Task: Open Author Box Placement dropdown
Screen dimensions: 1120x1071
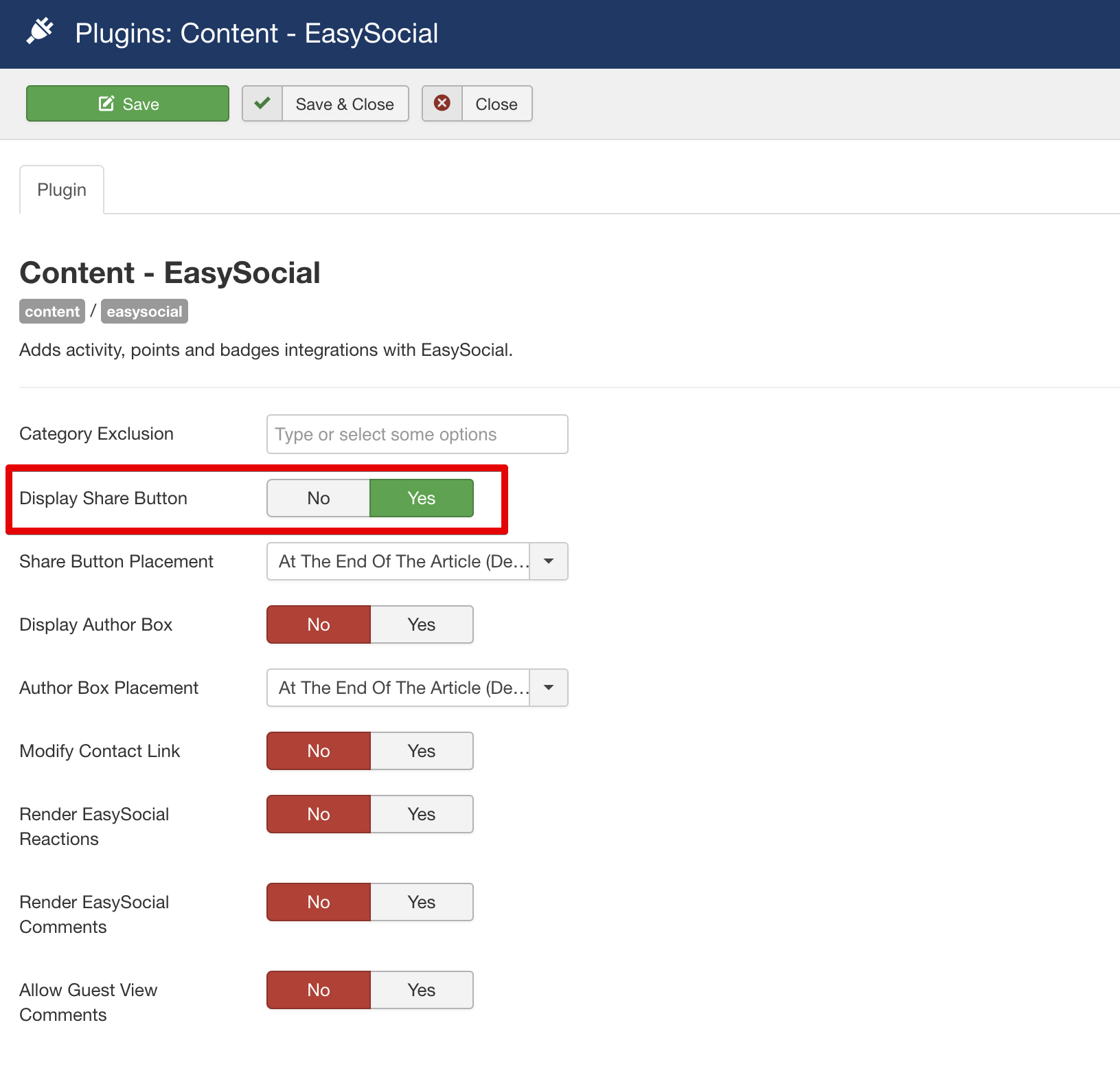Action: 417,688
